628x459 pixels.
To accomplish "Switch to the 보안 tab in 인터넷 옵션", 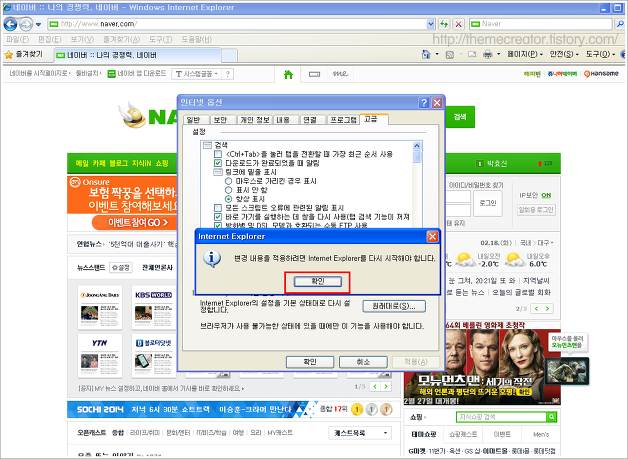I will (221, 120).
